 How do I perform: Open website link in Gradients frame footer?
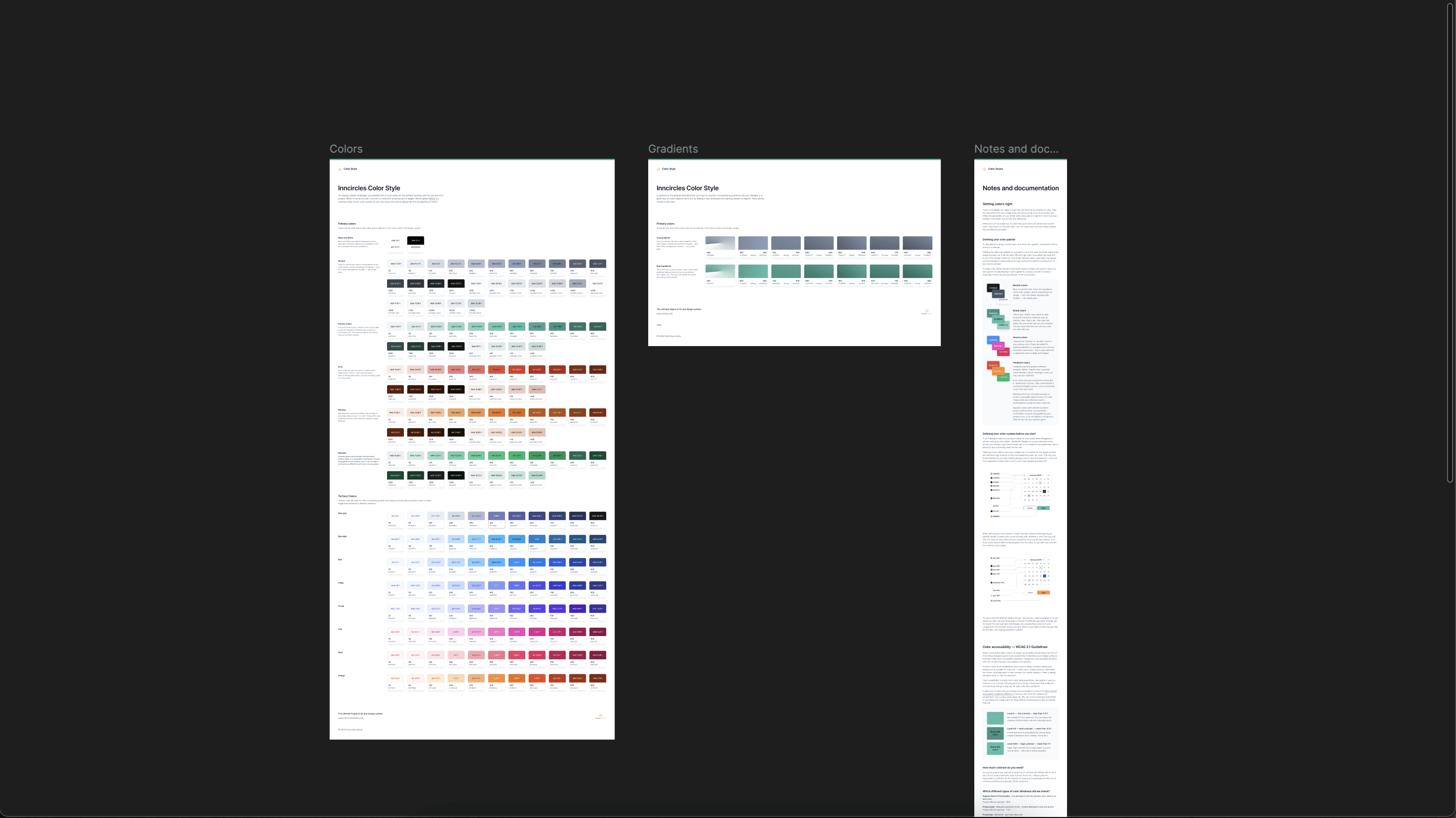coord(664,313)
